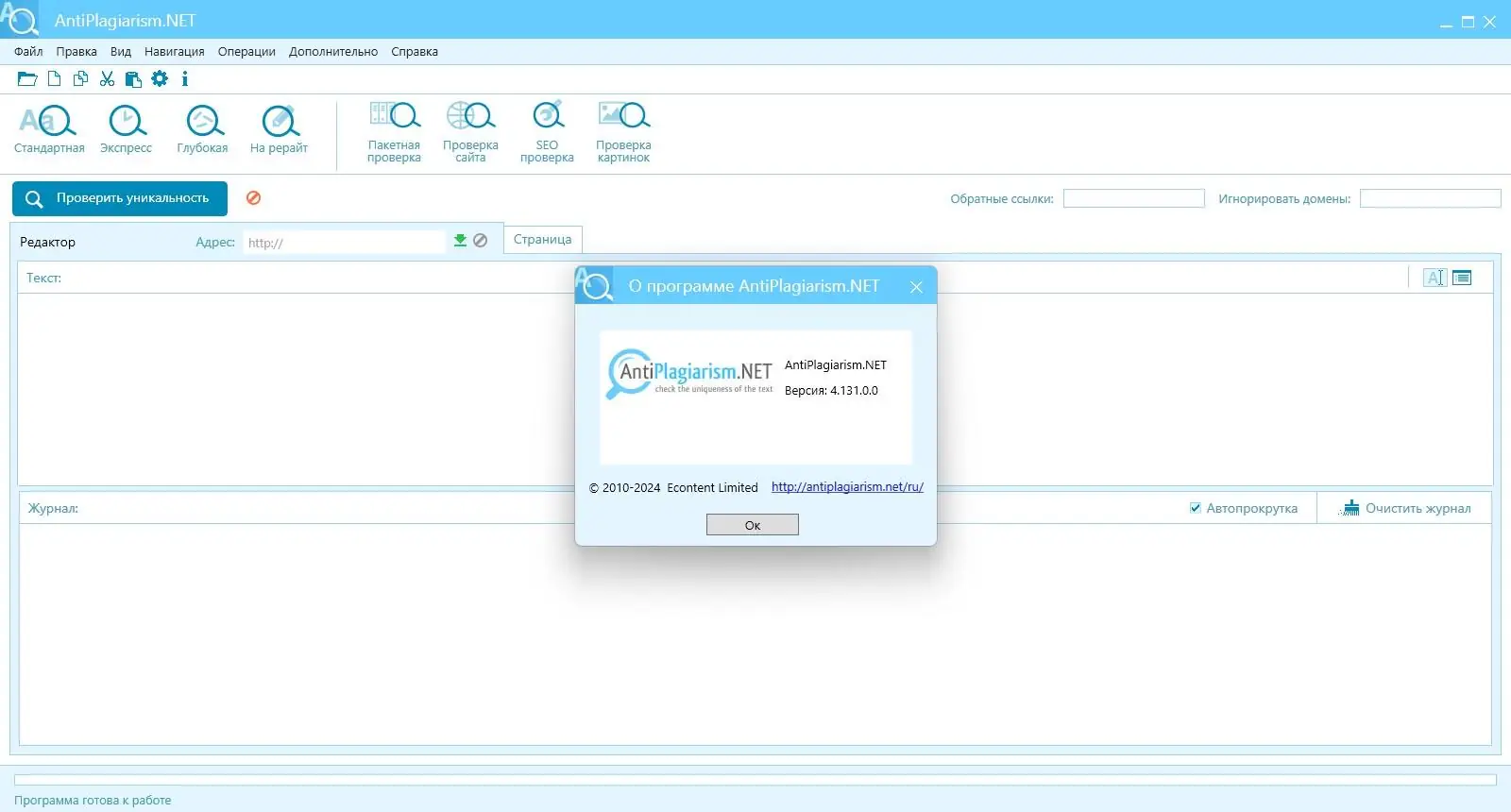1511x812 pixels.
Task: Open the Правка menu
Action: coord(76,52)
